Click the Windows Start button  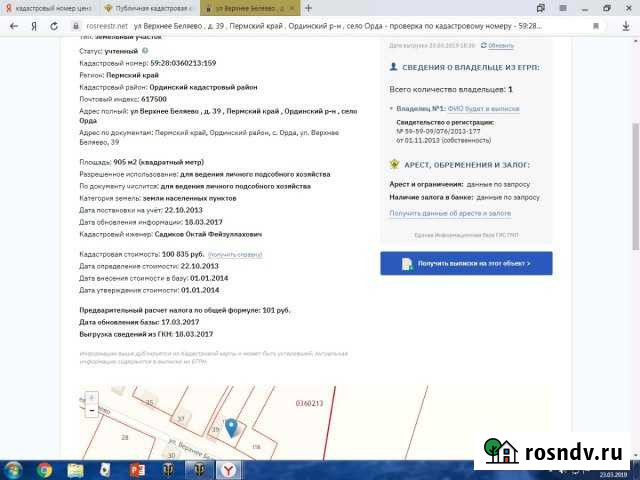13,470
